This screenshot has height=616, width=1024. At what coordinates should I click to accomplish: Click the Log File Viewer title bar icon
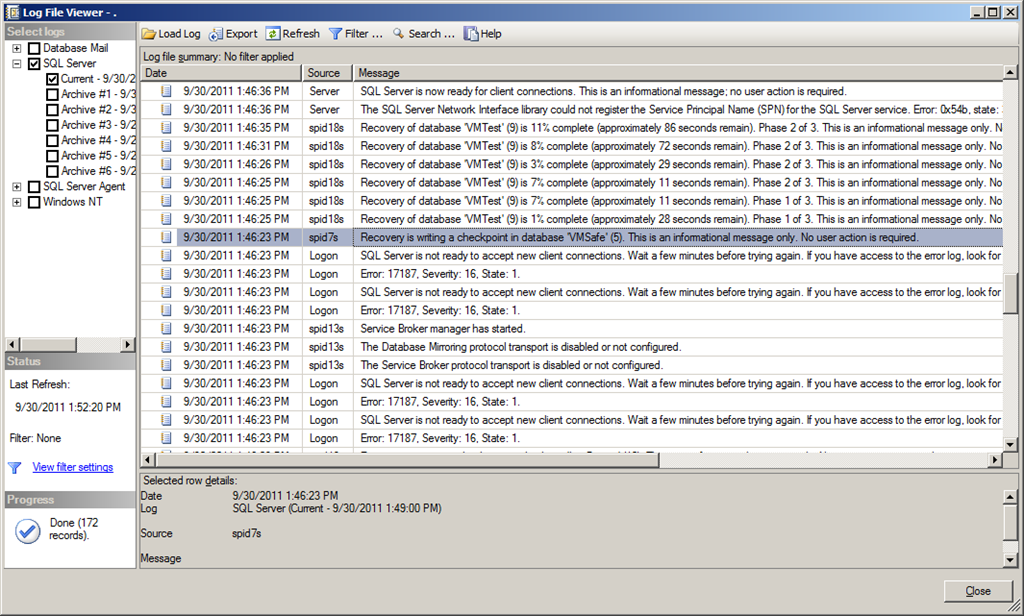pyautogui.click(x=12, y=12)
